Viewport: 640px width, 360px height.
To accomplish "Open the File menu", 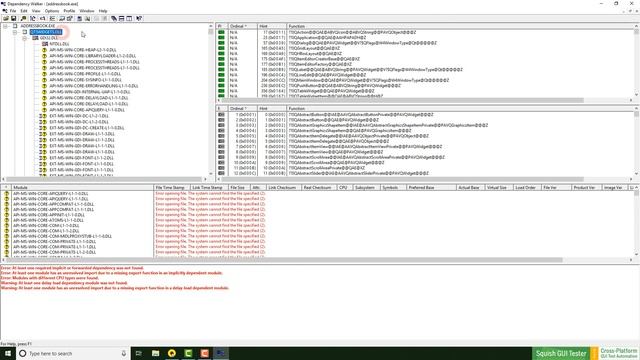I will 13,11.
